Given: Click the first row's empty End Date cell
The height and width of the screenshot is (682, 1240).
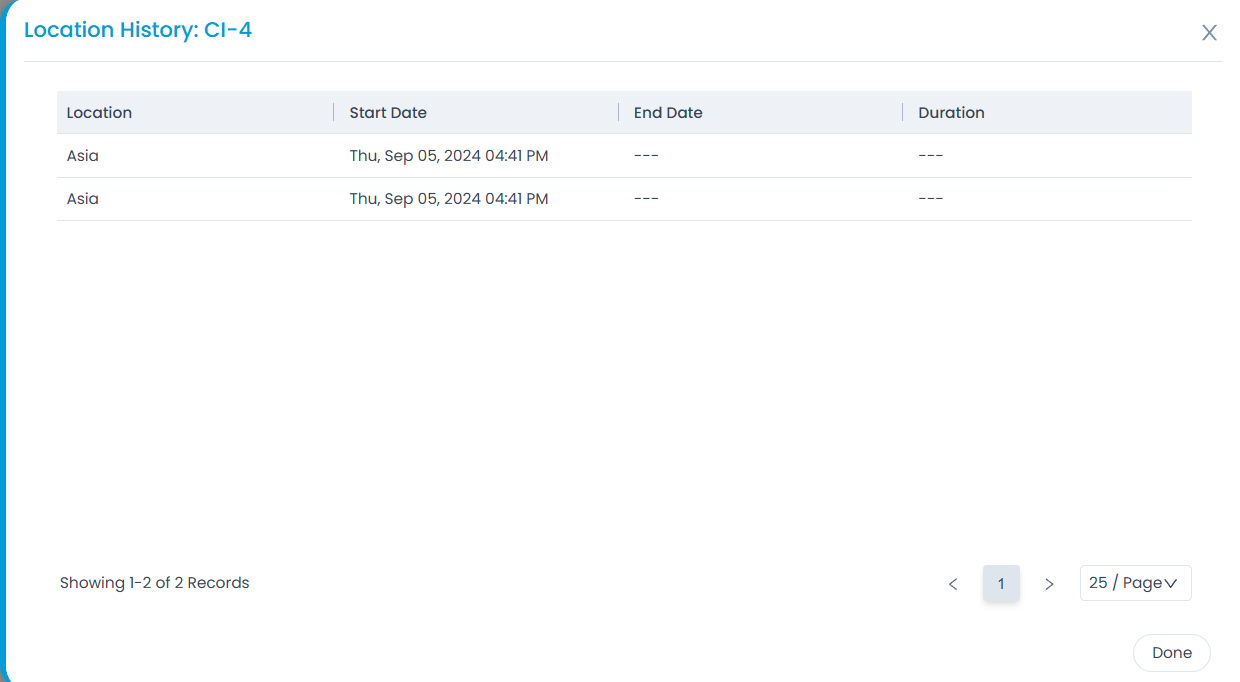Looking at the screenshot, I should pos(646,156).
